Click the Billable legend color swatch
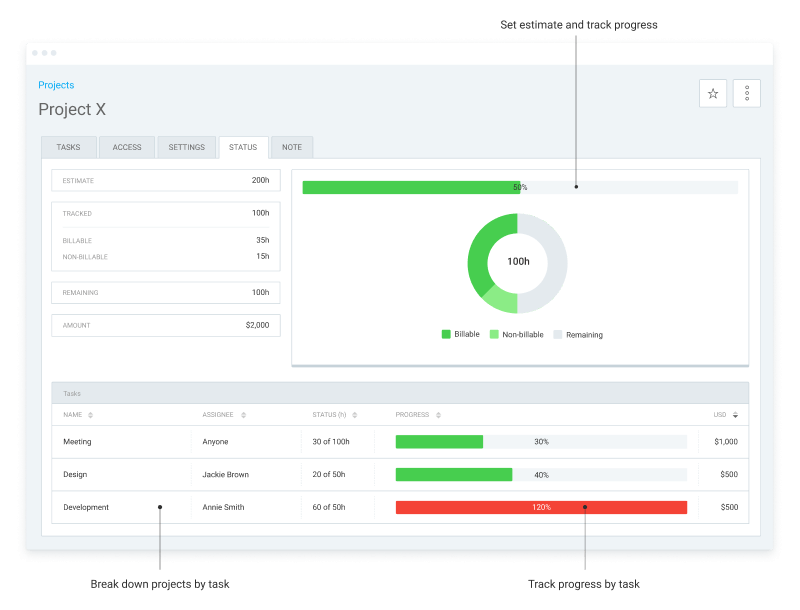Image resolution: width=800 pixels, height=610 pixels. [x=446, y=335]
